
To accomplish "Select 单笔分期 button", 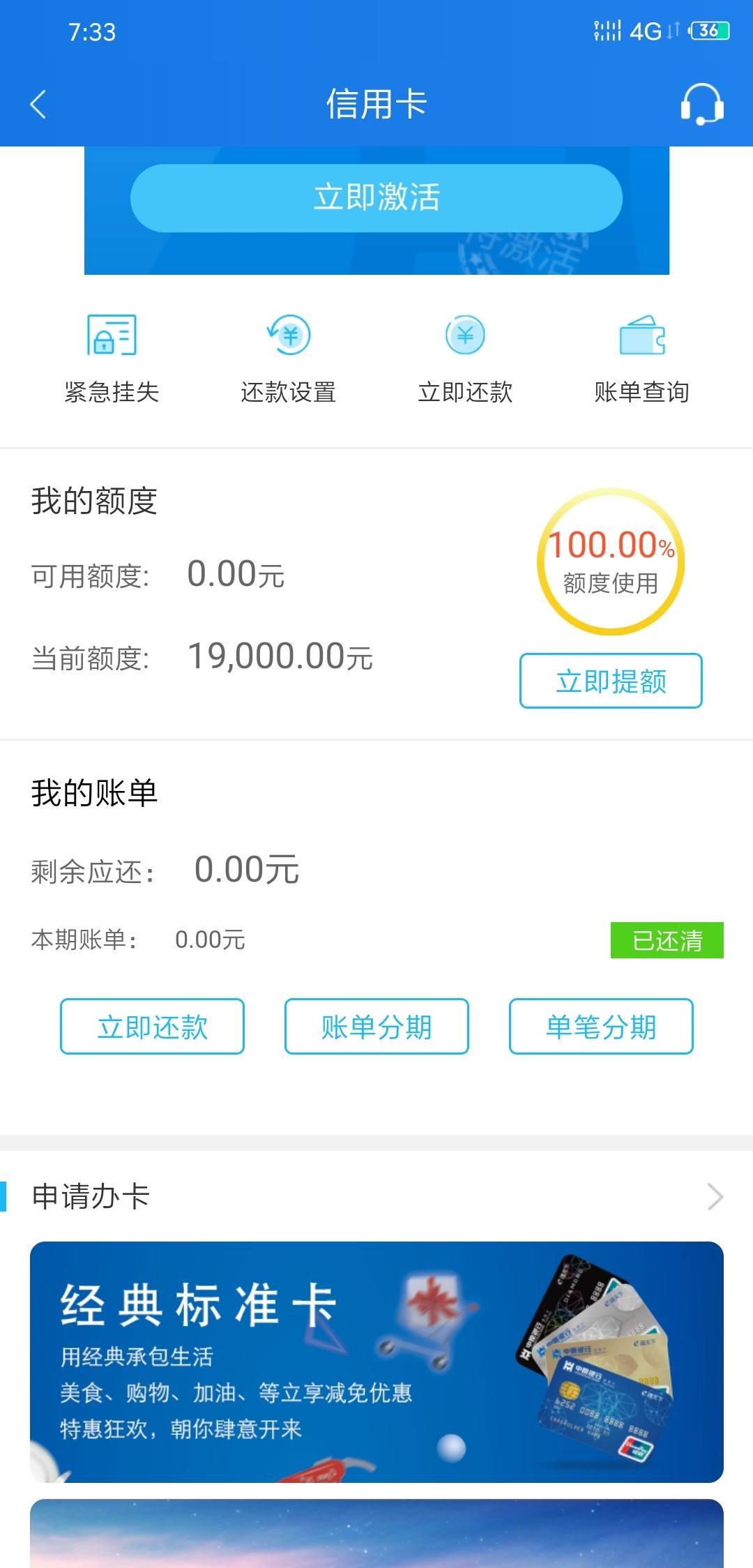I will pos(601,1026).
